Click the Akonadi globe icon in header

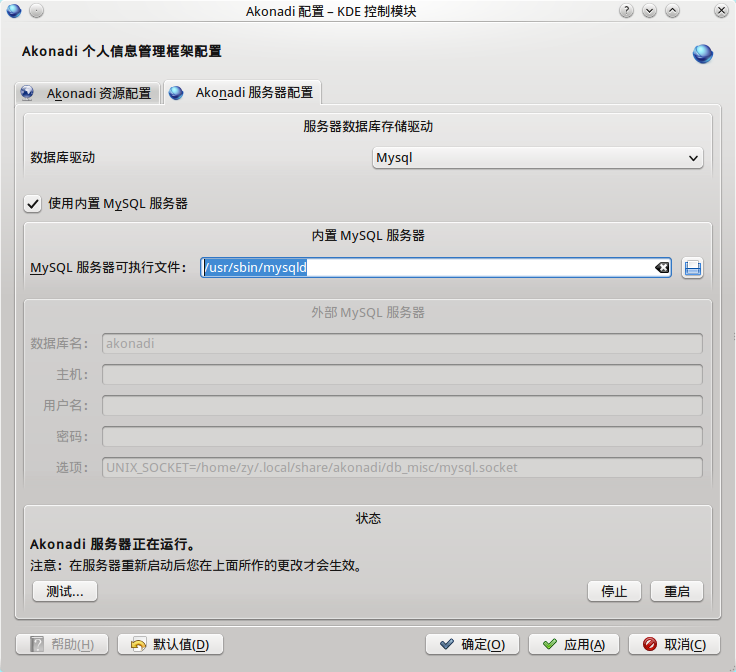point(703,53)
